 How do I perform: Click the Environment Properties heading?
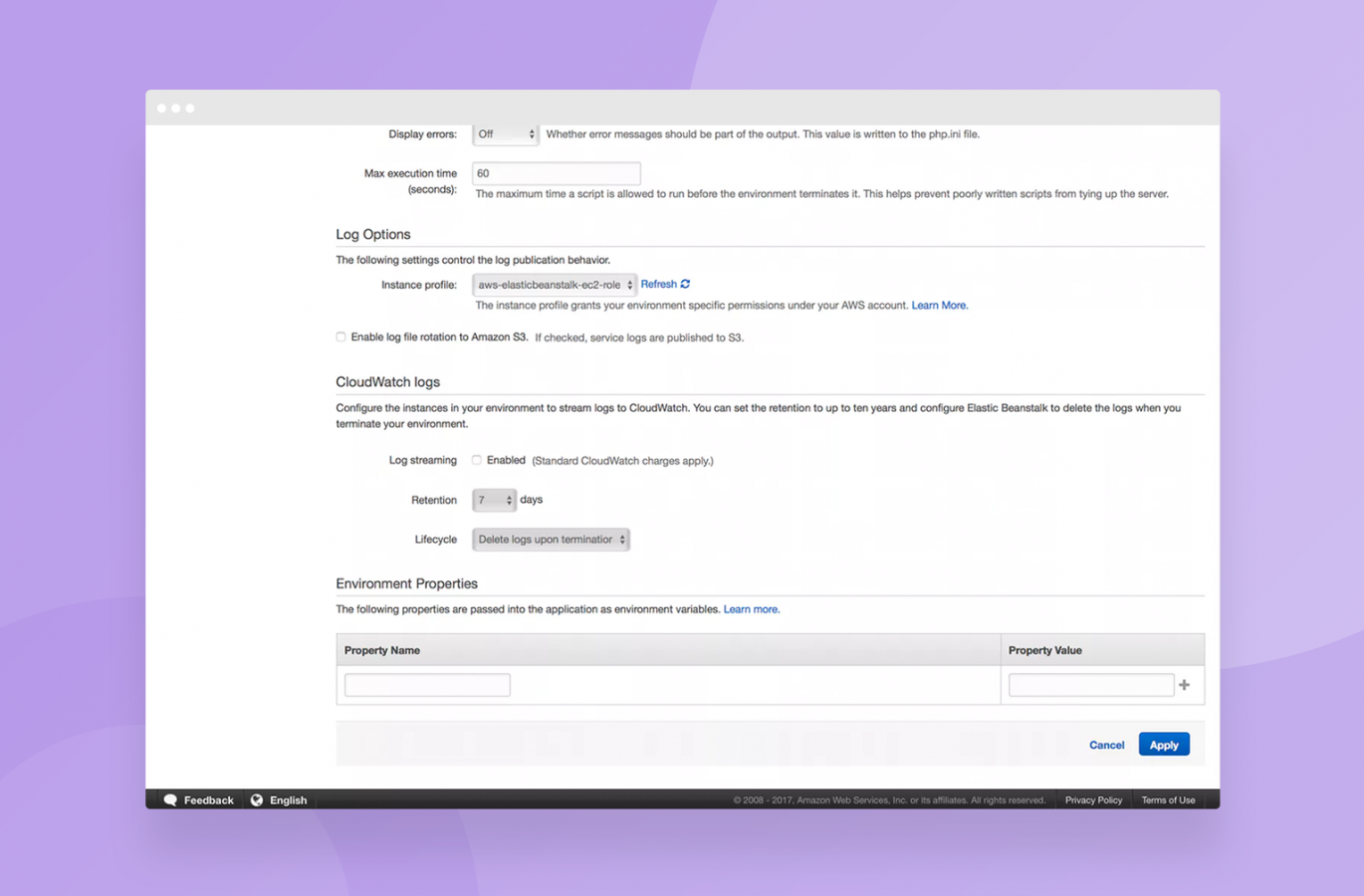[406, 583]
